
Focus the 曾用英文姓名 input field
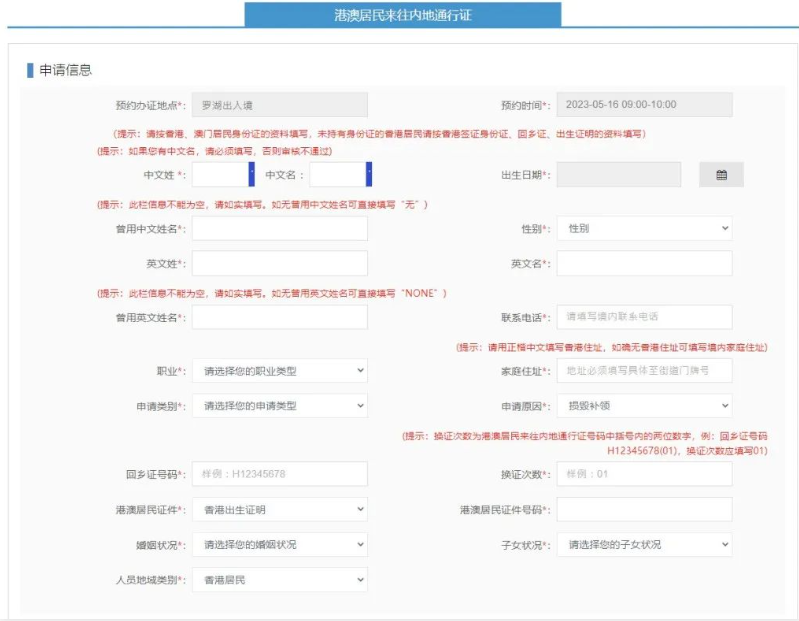pos(279,317)
